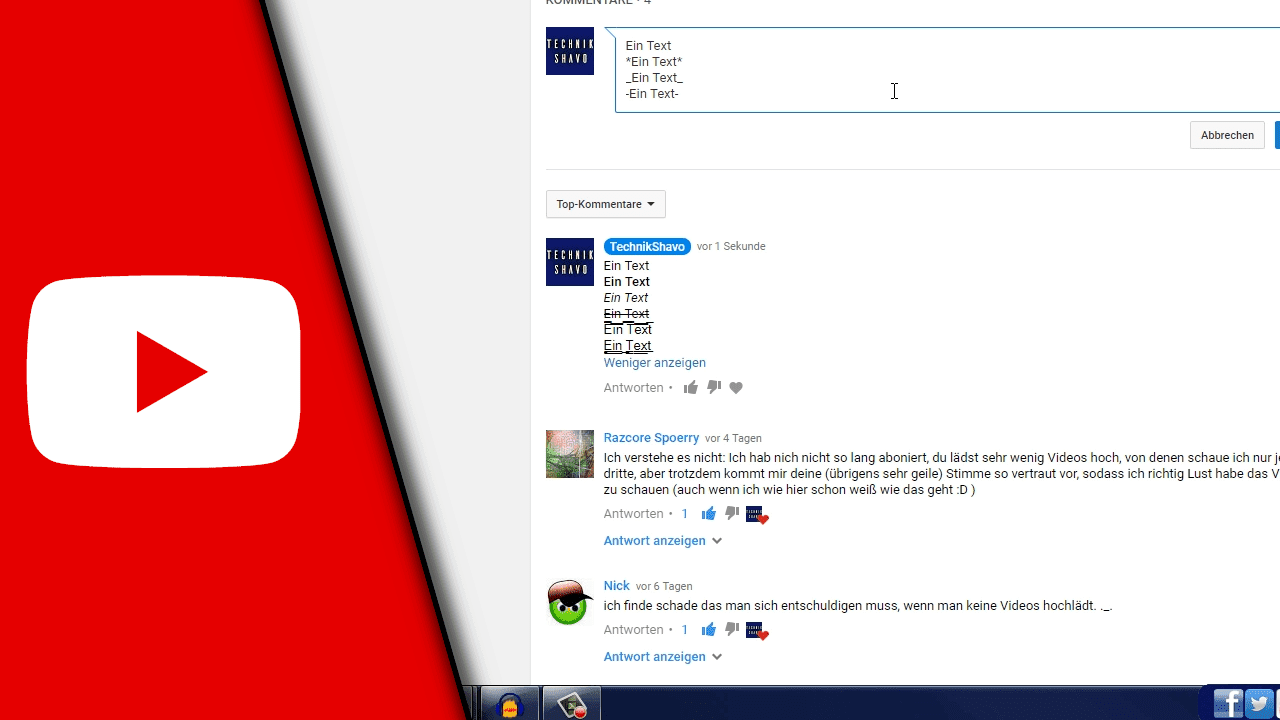Click the italic 'Ein Text' line

point(626,298)
